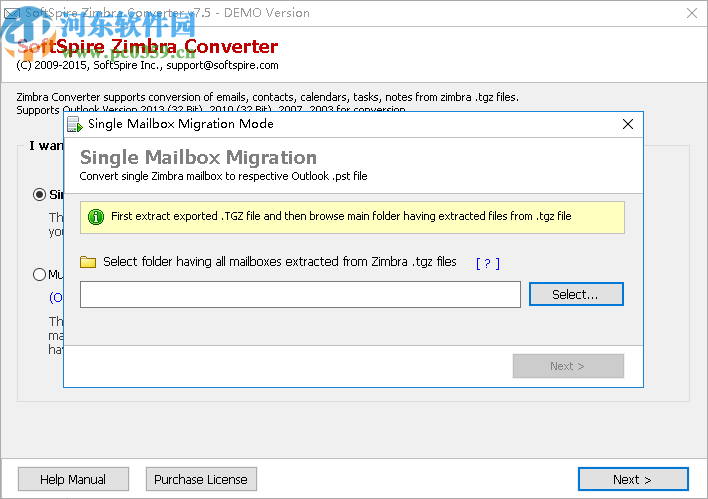Click 'Convert single Zimbra mailbox' description text
Viewport: 708px width, 499px height.
pos(223,176)
